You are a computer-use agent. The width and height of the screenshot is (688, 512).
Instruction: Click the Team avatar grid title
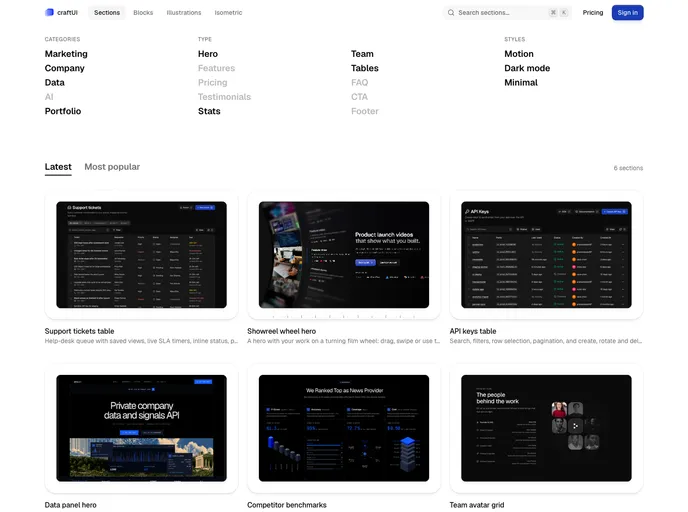tap(477, 505)
